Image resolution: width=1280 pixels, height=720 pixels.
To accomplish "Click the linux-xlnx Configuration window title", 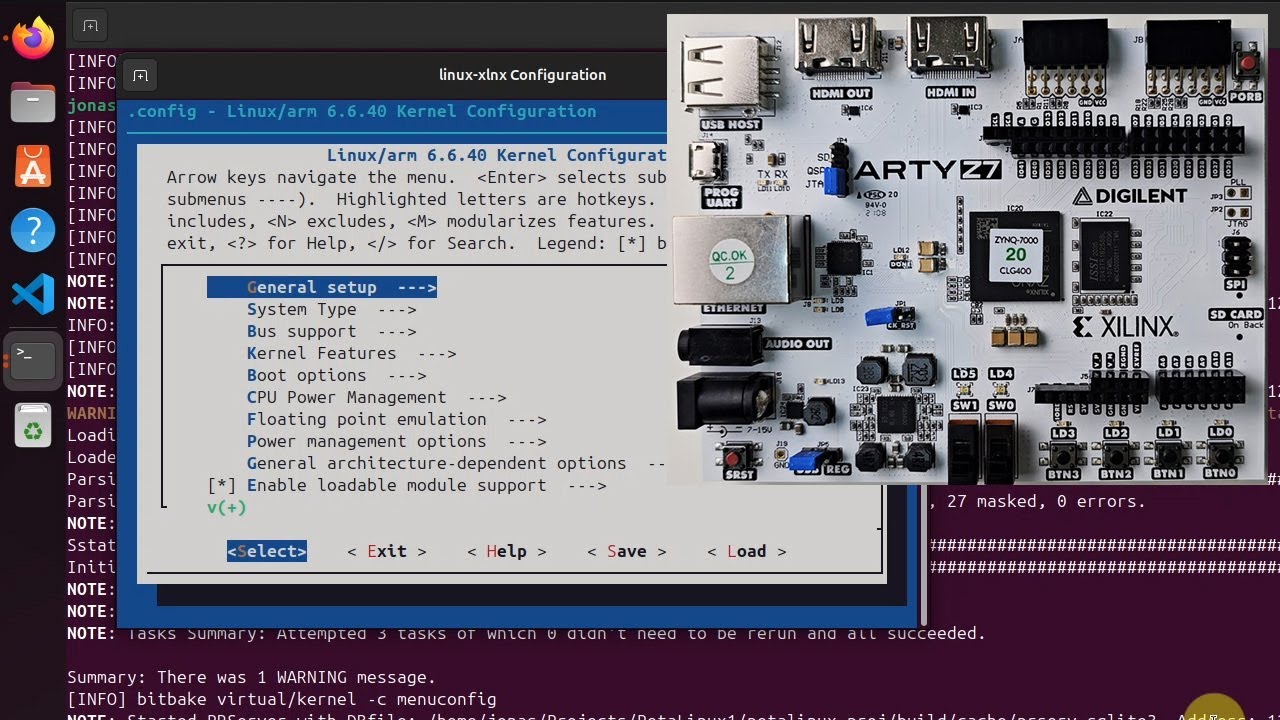I will coord(523,75).
